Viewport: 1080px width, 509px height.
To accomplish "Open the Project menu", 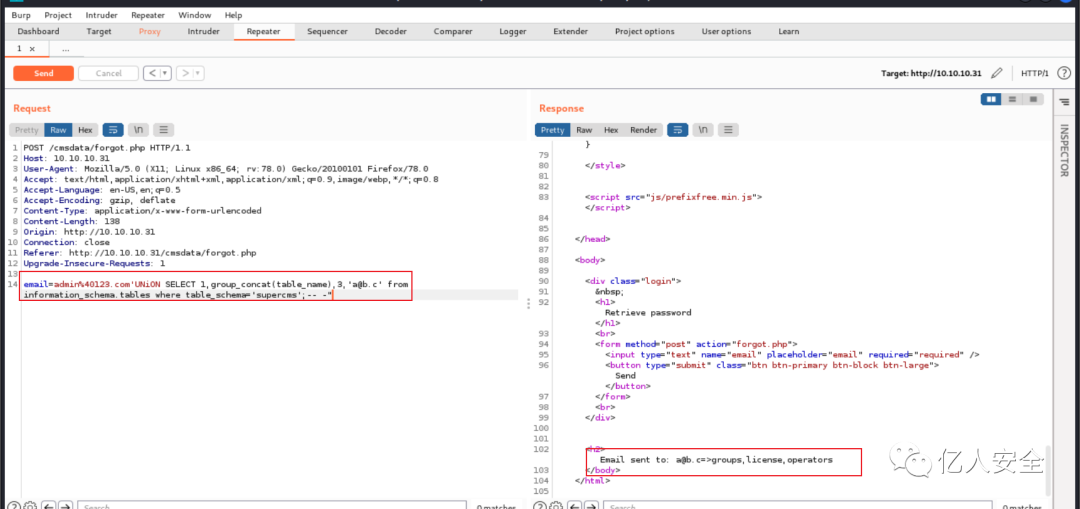I will click(58, 15).
